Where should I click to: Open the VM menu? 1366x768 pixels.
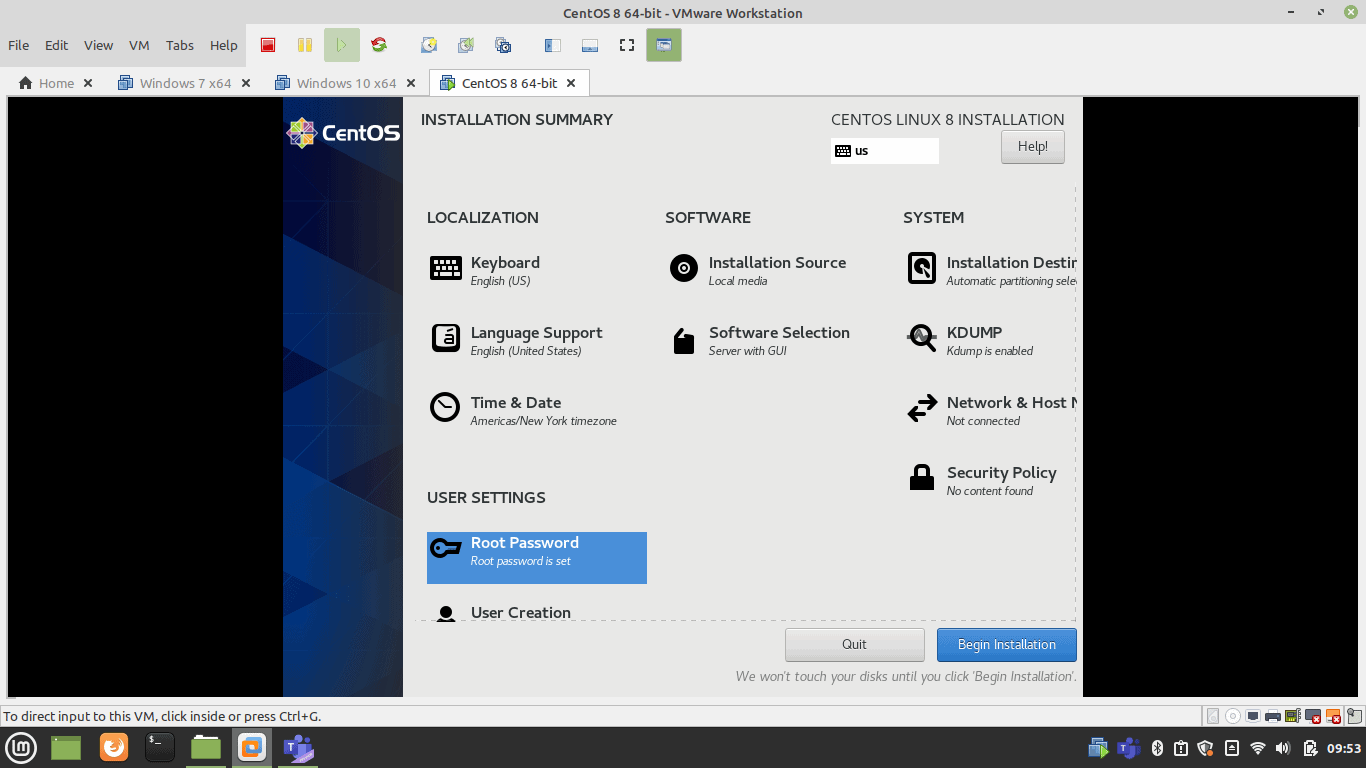click(x=139, y=45)
